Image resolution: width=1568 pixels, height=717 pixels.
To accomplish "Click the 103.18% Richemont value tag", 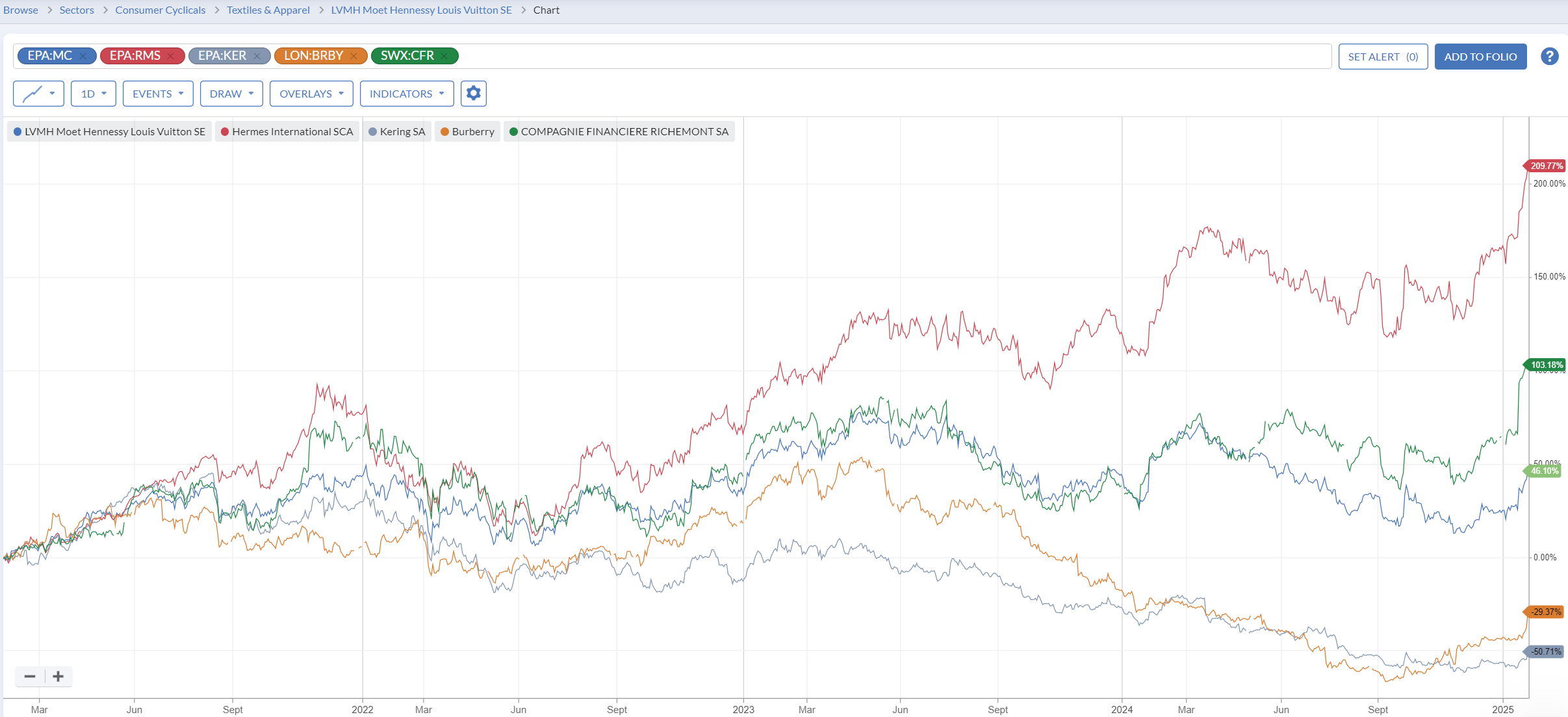I will (1545, 365).
